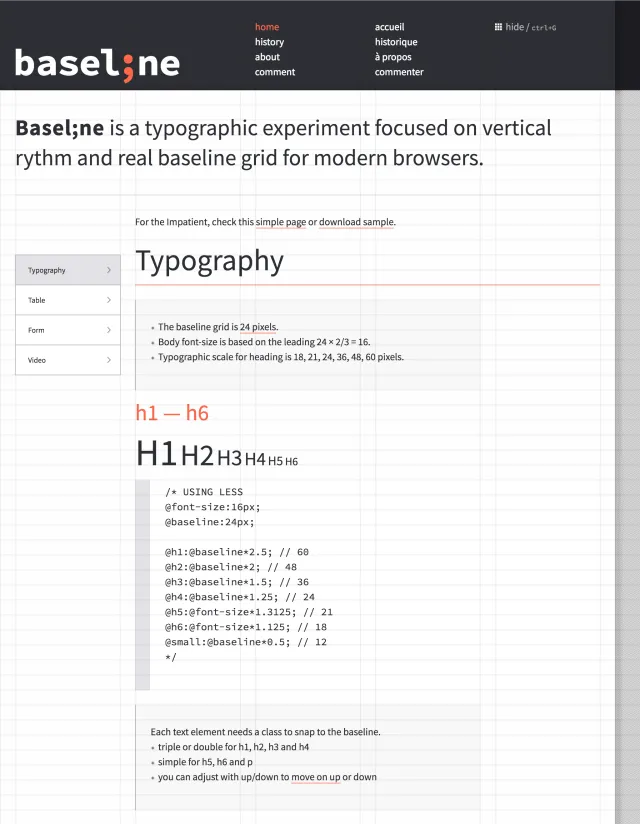This screenshot has width=640, height=824.
Task: Click the grid icon beside hide
Action: [498, 27]
